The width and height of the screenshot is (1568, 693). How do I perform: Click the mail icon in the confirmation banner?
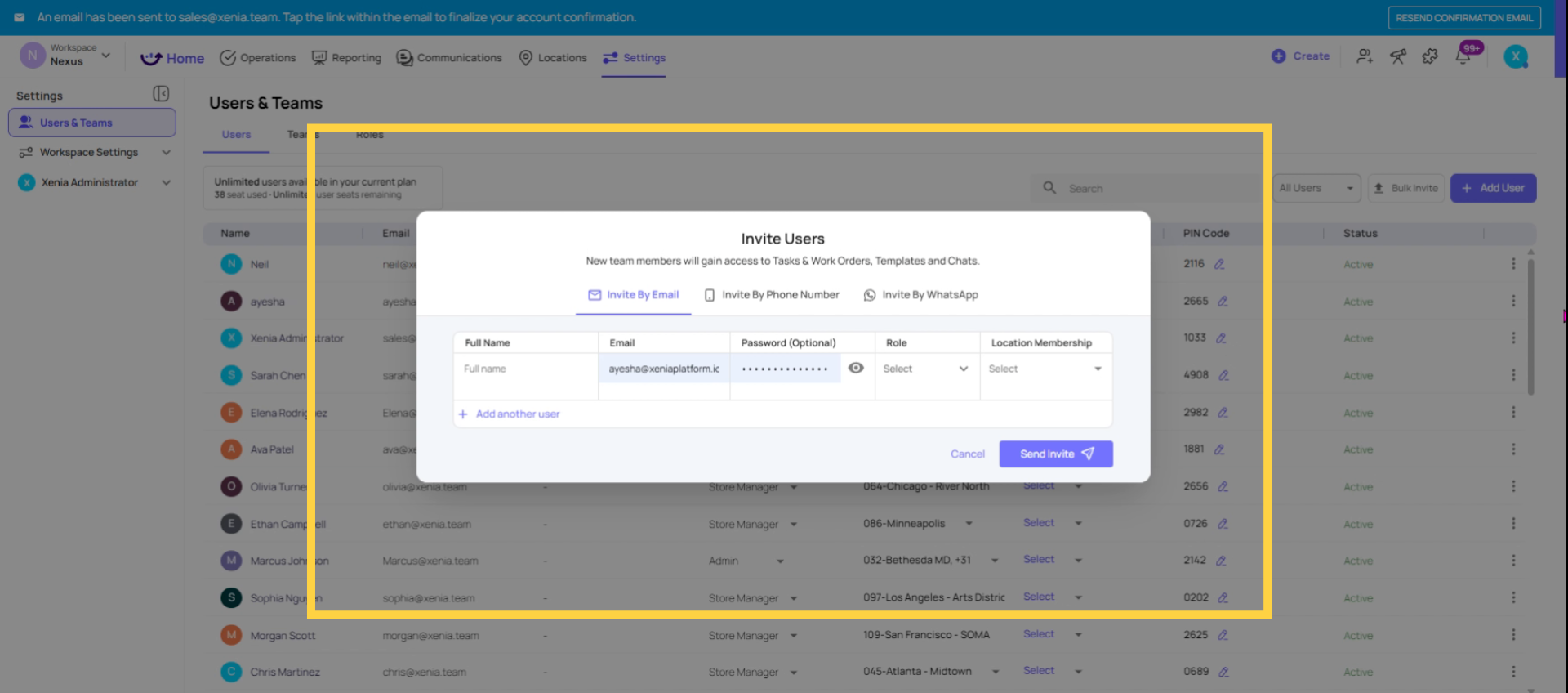pos(20,17)
